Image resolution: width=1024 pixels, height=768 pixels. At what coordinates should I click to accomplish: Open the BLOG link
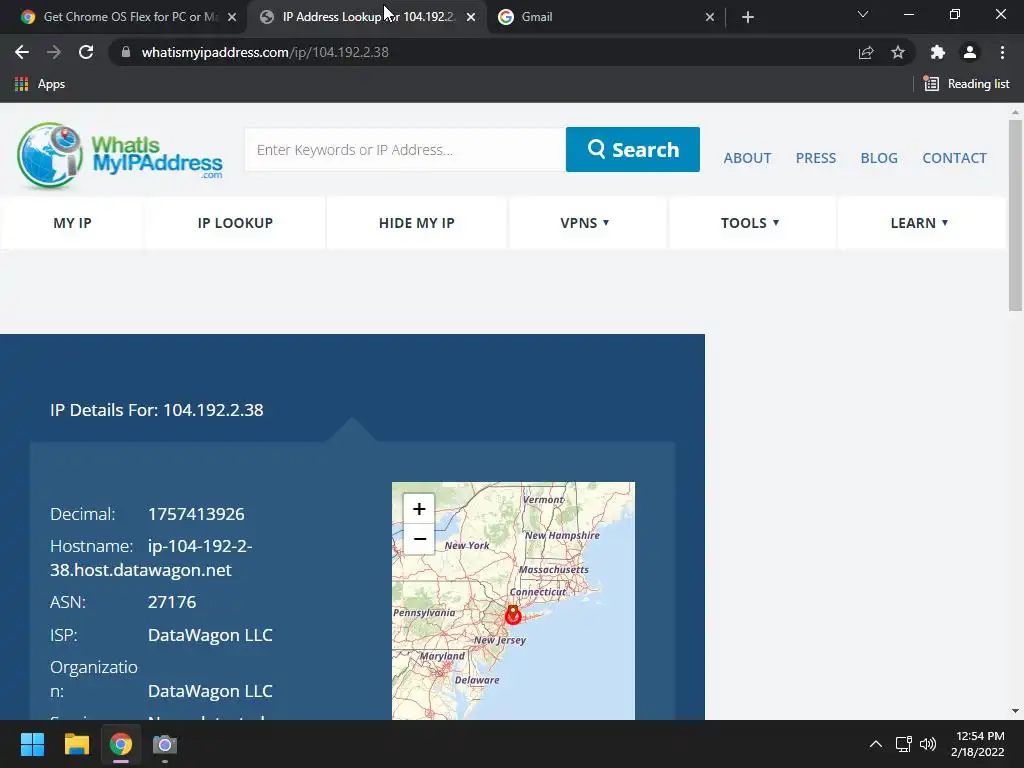pyautogui.click(x=879, y=158)
